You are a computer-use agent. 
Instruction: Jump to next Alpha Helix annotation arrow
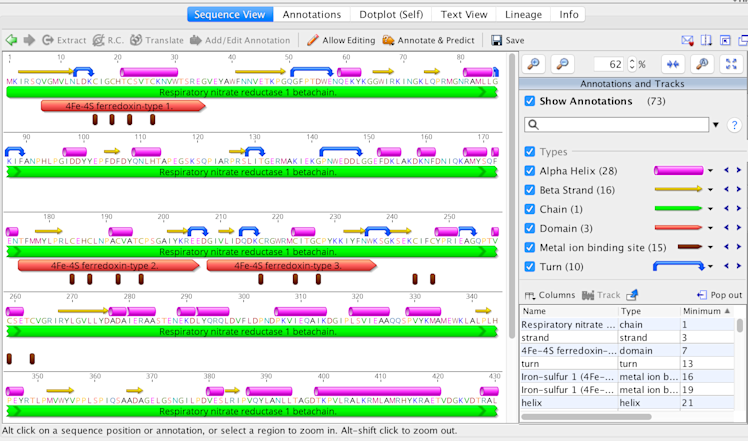738,171
